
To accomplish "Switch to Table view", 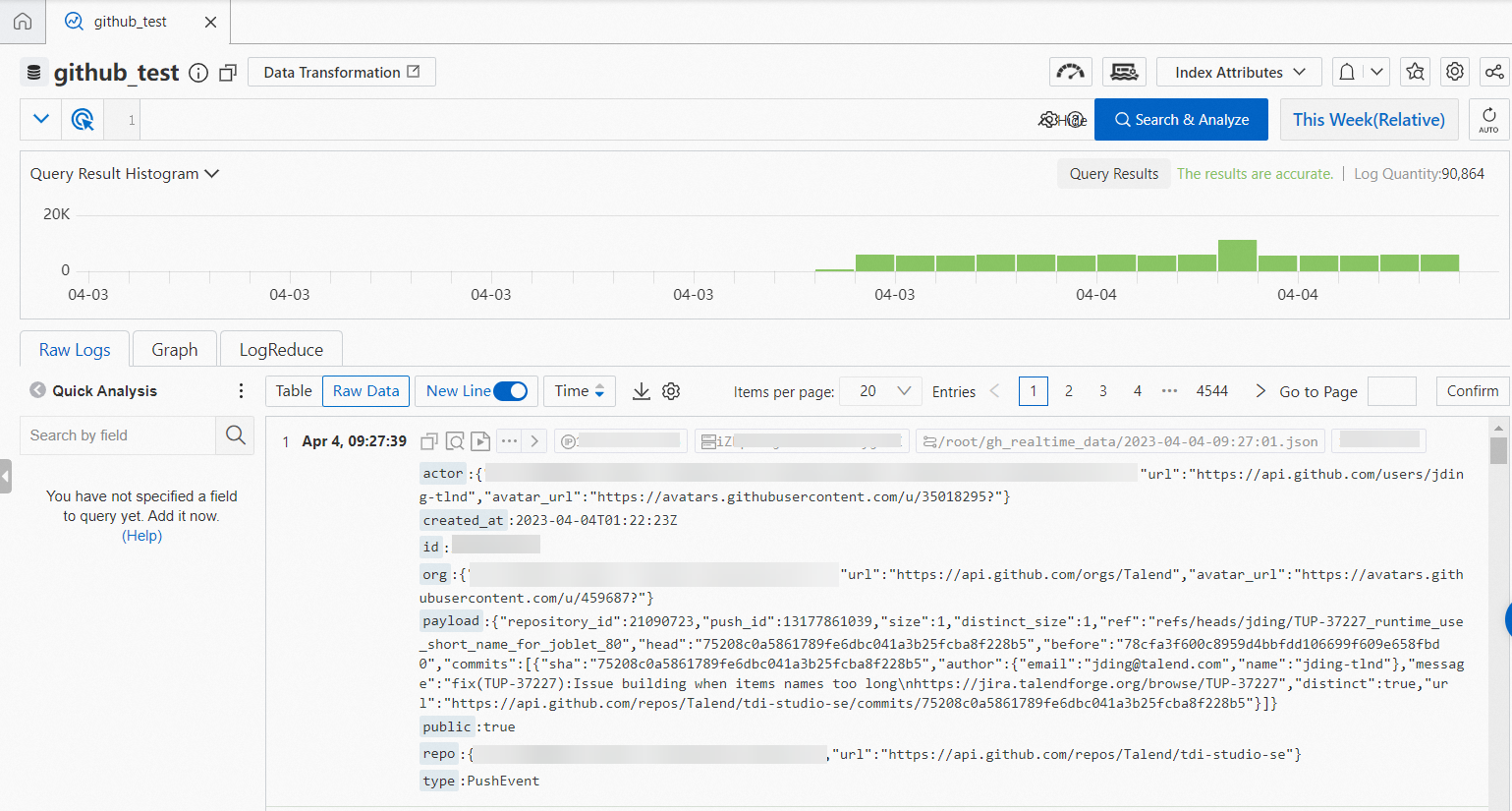I will (x=294, y=391).
